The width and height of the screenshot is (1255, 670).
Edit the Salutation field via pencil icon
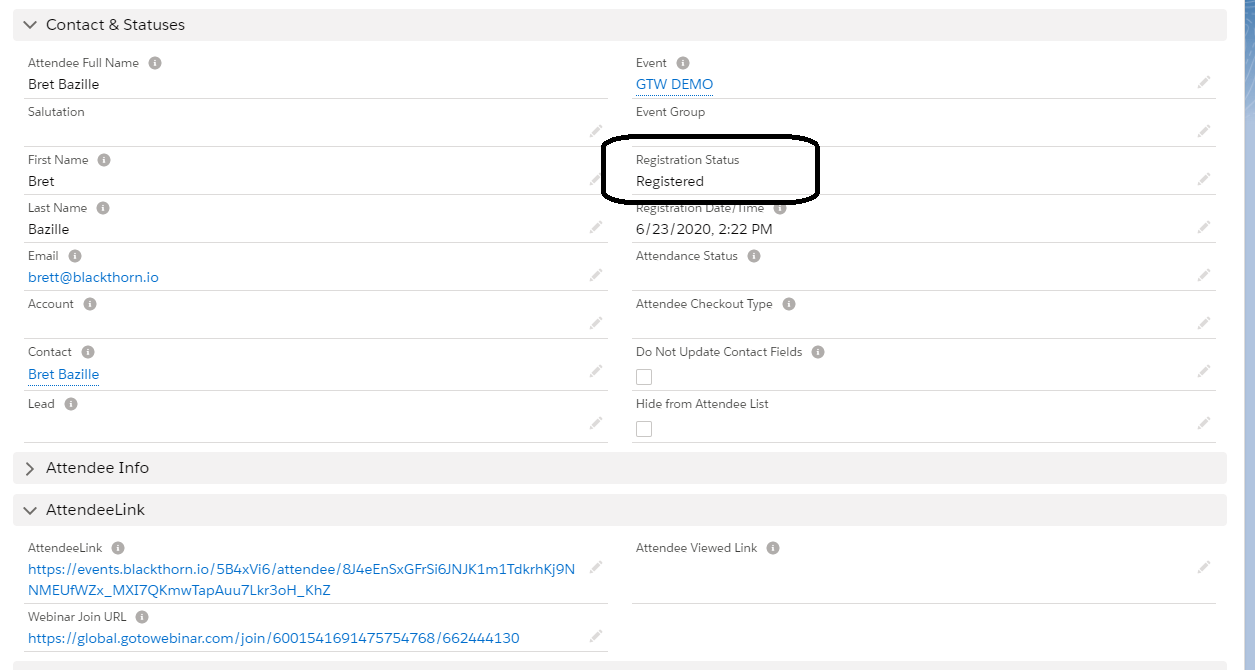pos(596,131)
